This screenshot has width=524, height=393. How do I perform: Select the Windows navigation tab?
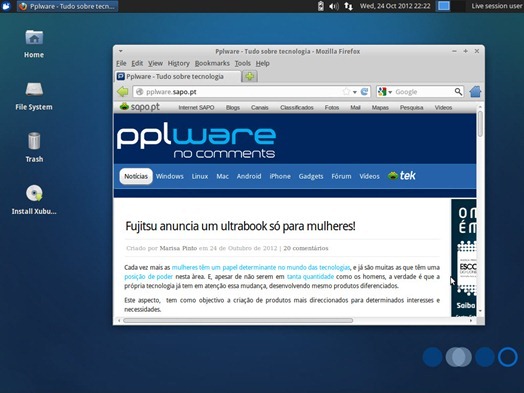tap(170, 176)
